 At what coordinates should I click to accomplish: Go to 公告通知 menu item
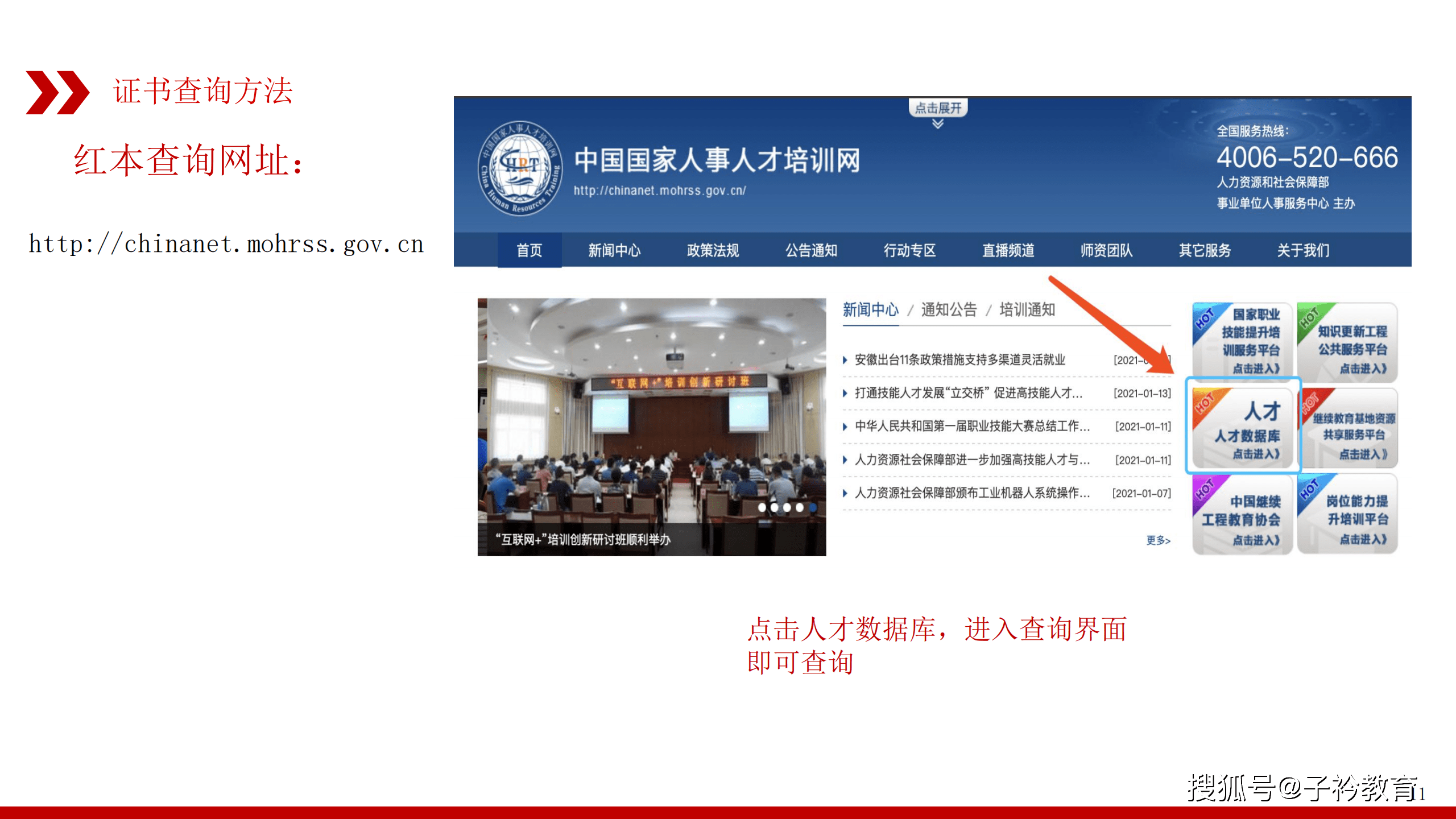click(x=811, y=250)
